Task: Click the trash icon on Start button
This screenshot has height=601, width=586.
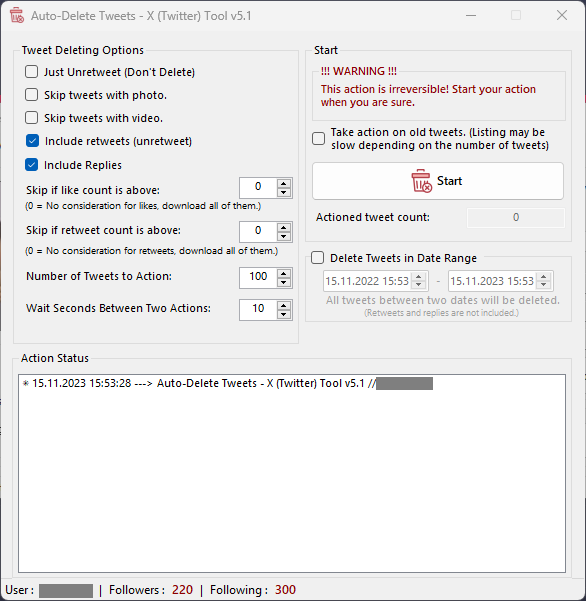Action: pos(421,181)
